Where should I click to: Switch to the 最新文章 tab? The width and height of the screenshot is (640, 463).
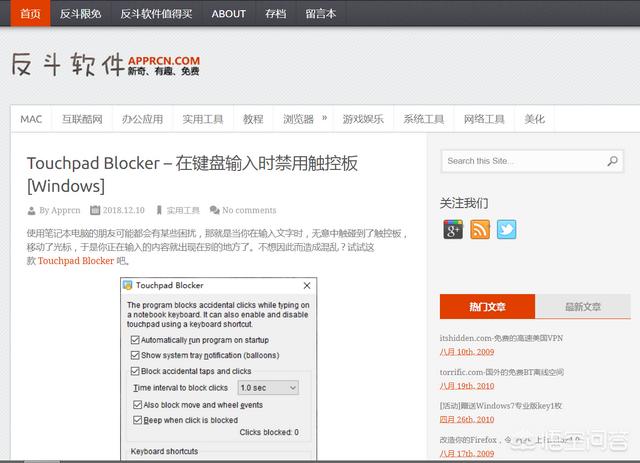pyautogui.click(x=582, y=307)
